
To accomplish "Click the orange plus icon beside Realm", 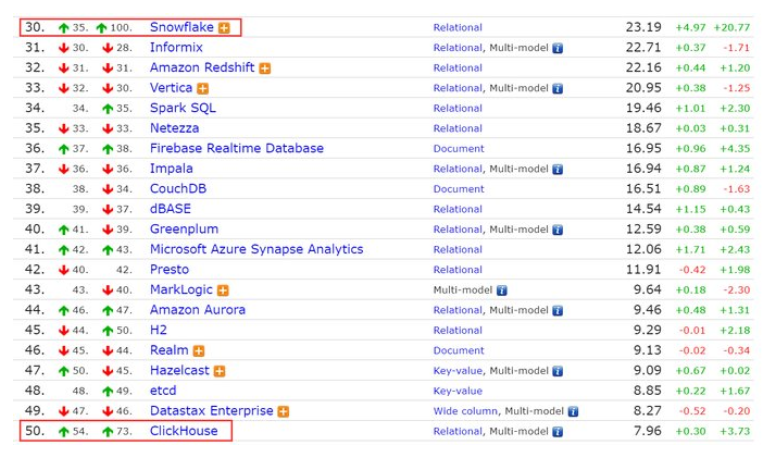I will pos(199,351).
